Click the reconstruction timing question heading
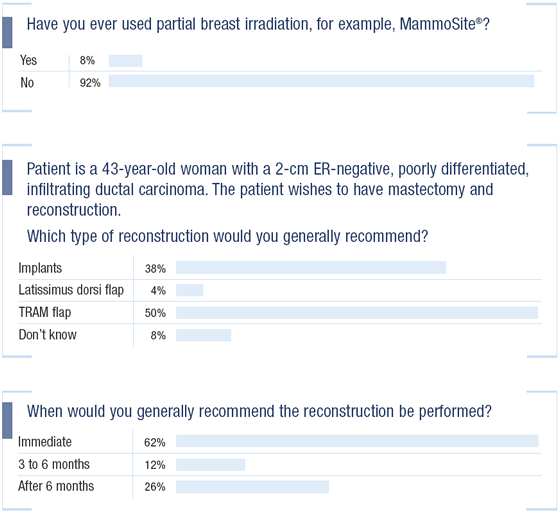This screenshot has height=514, width=560. (x=259, y=411)
